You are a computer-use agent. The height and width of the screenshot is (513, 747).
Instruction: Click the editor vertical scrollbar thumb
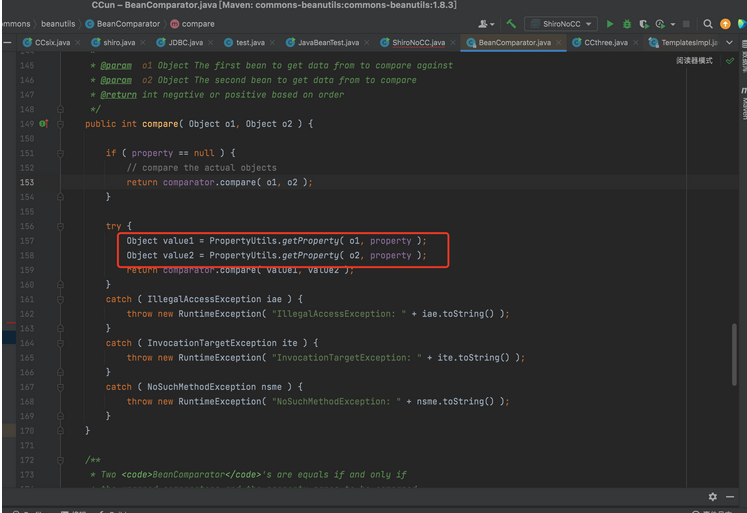pyautogui.click(x=734, y=354)
